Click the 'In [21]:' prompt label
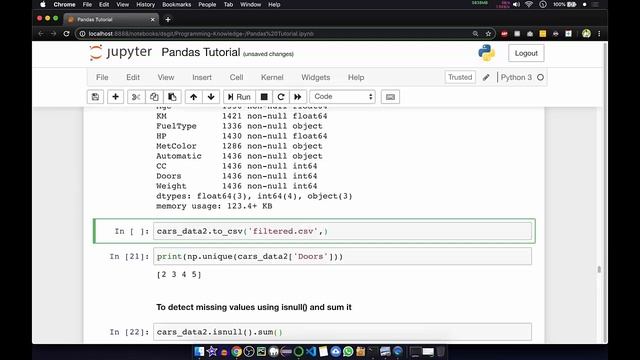The image size is (640, 360). point(129,256)
